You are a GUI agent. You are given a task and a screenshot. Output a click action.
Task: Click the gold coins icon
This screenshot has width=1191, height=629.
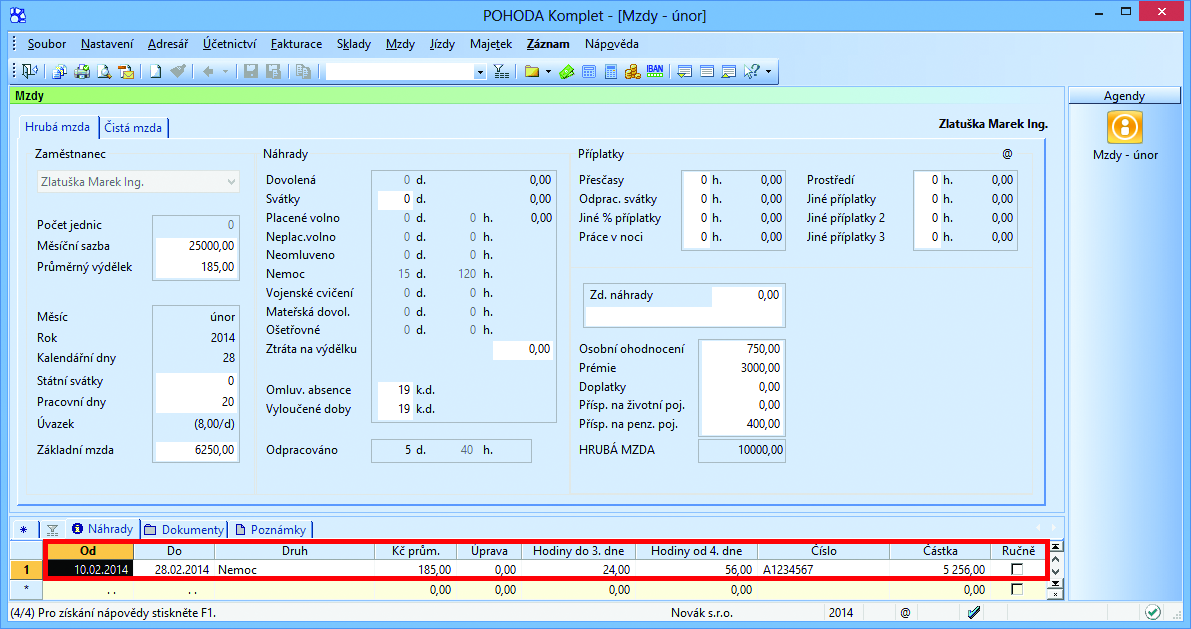(633, 71)
